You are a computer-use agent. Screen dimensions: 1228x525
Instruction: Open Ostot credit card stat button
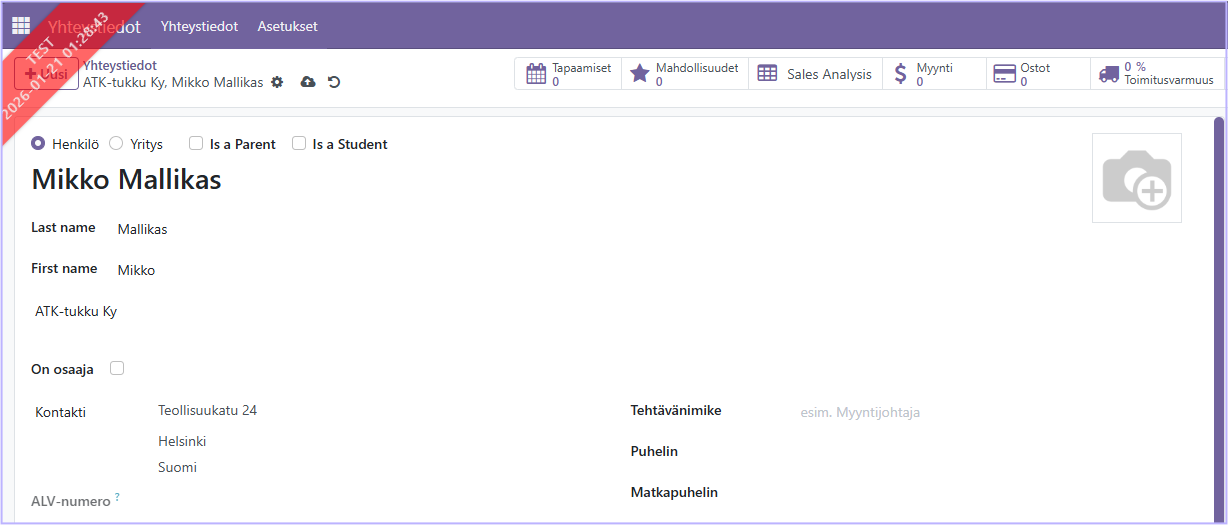pyautogui.click(x=1037, y=74)
